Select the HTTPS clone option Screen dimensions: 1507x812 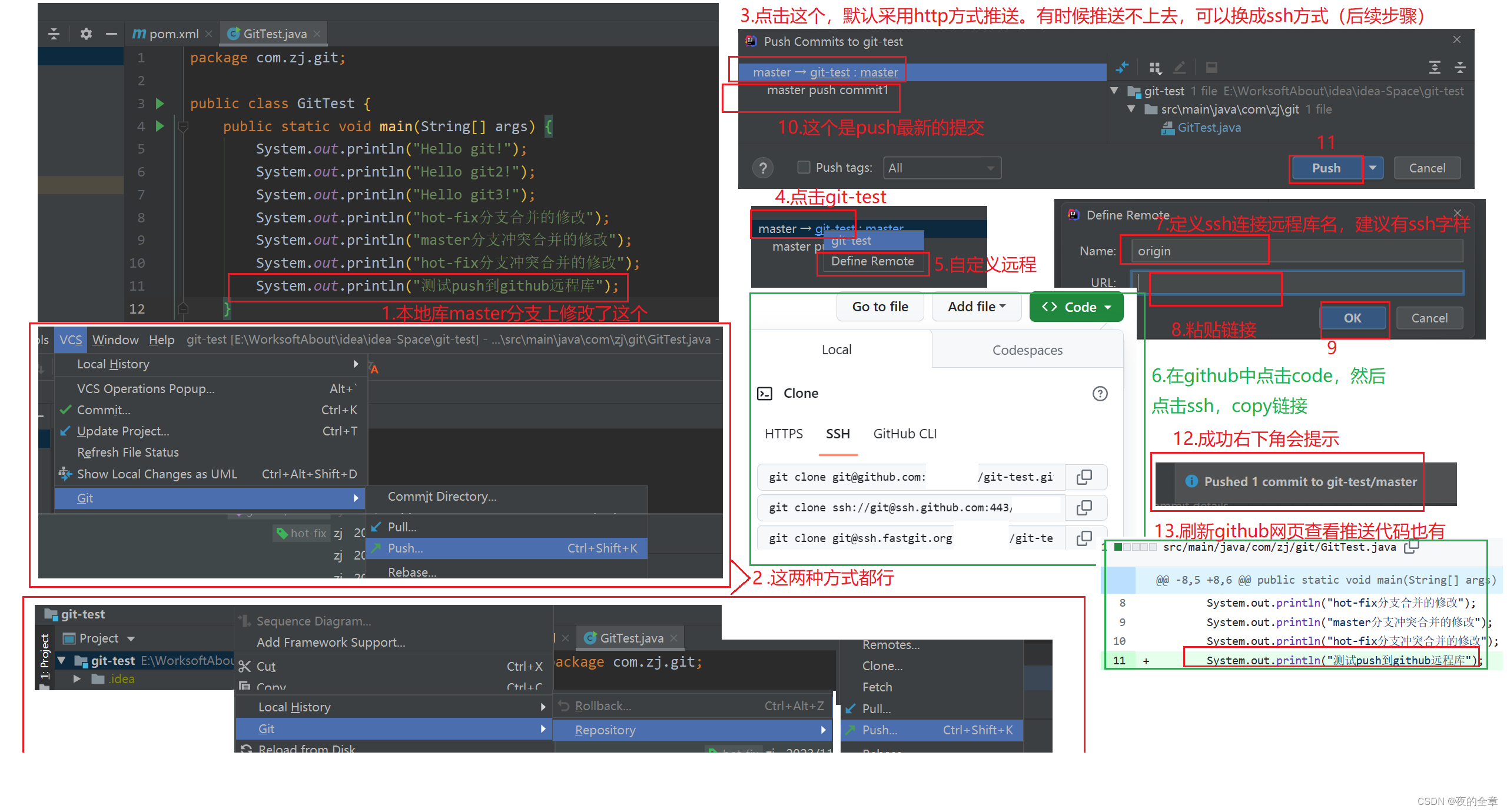coord(784,434)
